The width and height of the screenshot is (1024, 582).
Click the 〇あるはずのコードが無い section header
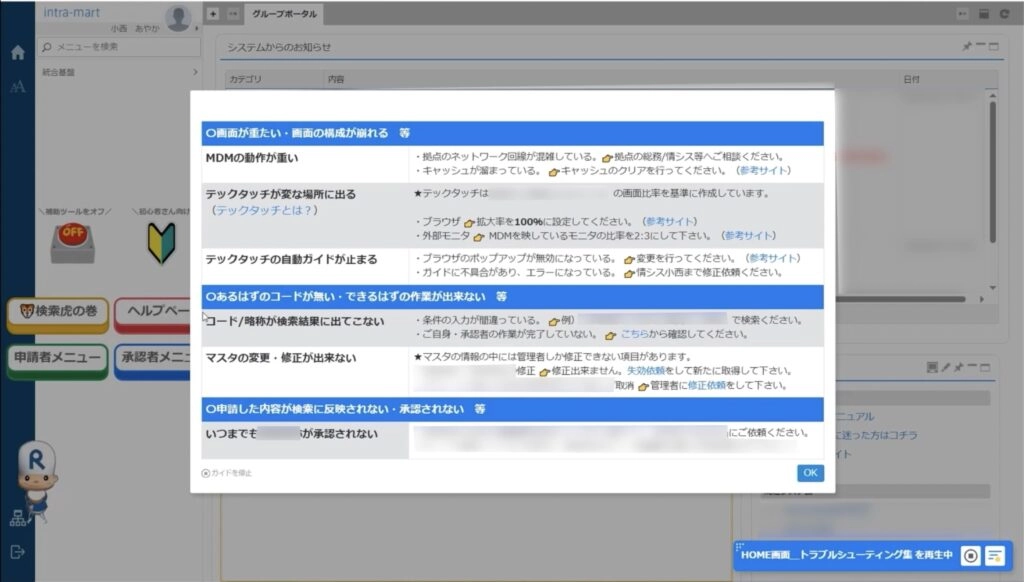click(x=512, y=297)
